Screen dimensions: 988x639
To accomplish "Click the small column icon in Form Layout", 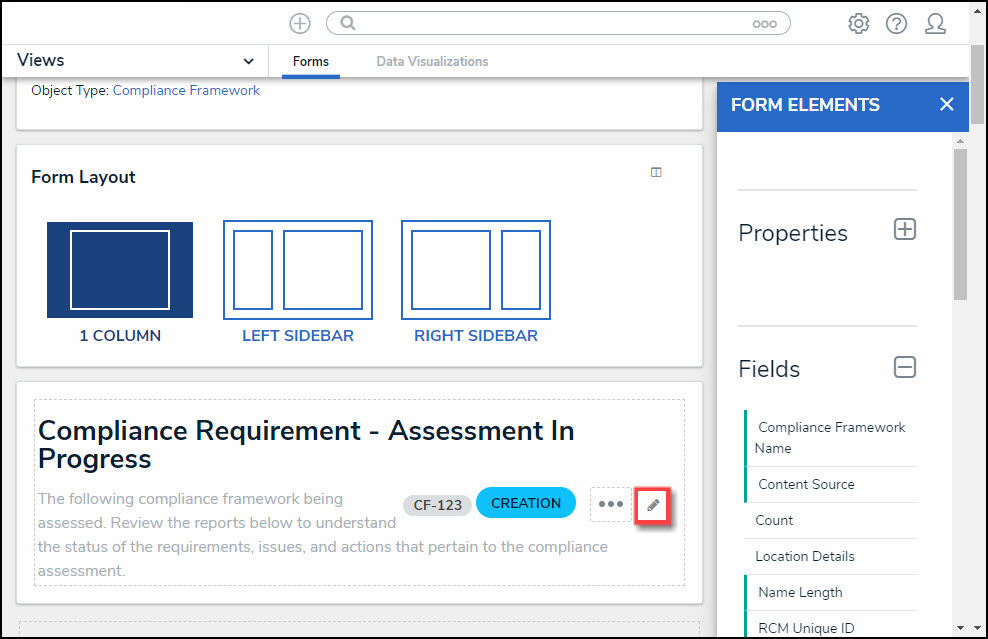I will tap(656, 172).
